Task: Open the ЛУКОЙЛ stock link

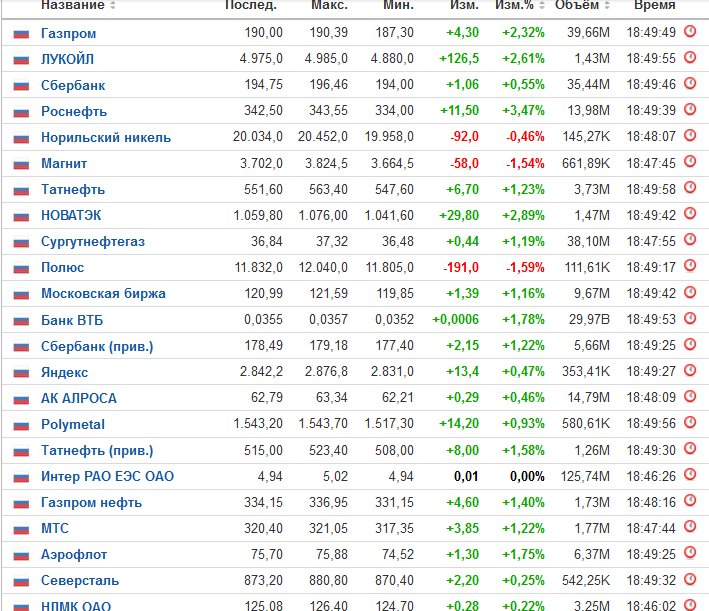Action: coord(67,59)
